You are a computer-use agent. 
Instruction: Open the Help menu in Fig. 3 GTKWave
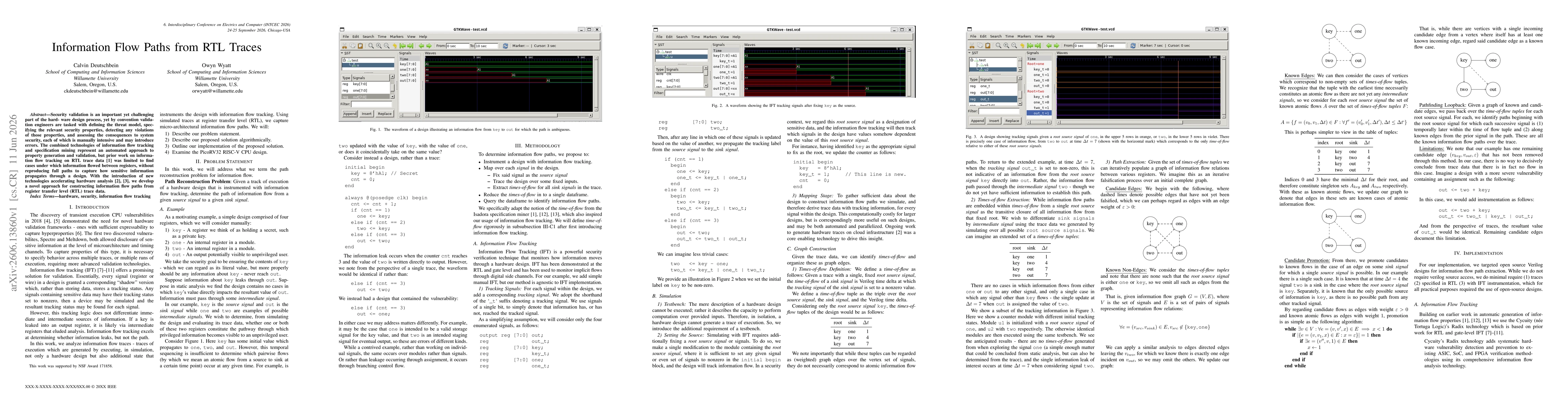click(1051, 37)
